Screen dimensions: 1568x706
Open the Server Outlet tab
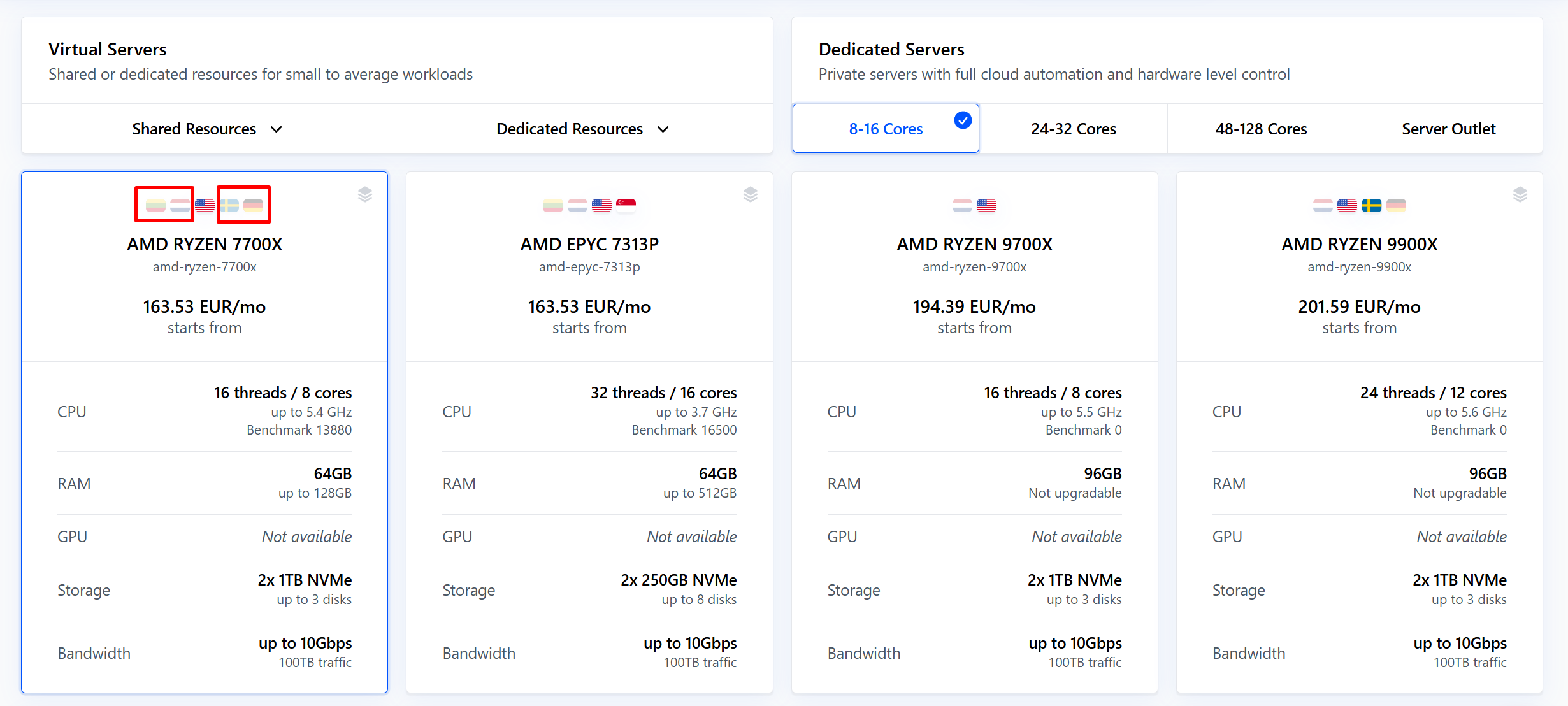tap(1448, 129)
